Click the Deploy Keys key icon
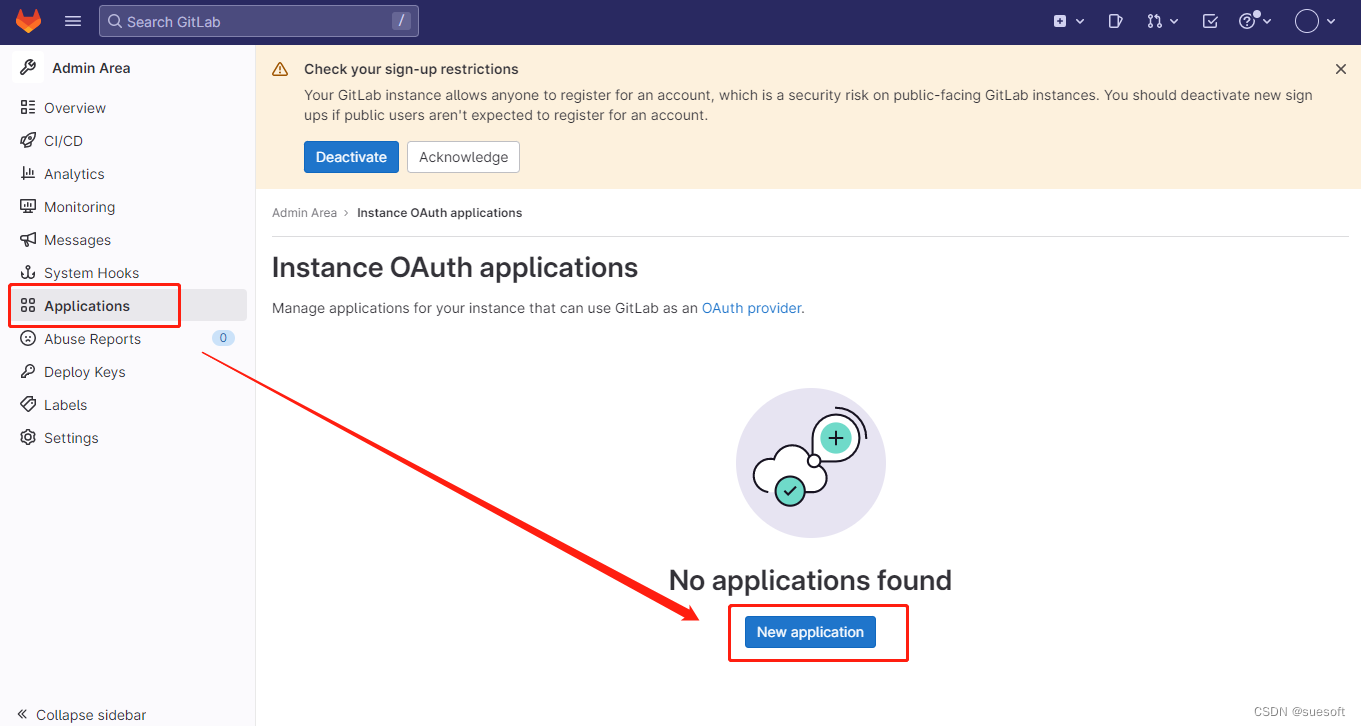This screenshot has width=1361, height=726. pos(28,372)
